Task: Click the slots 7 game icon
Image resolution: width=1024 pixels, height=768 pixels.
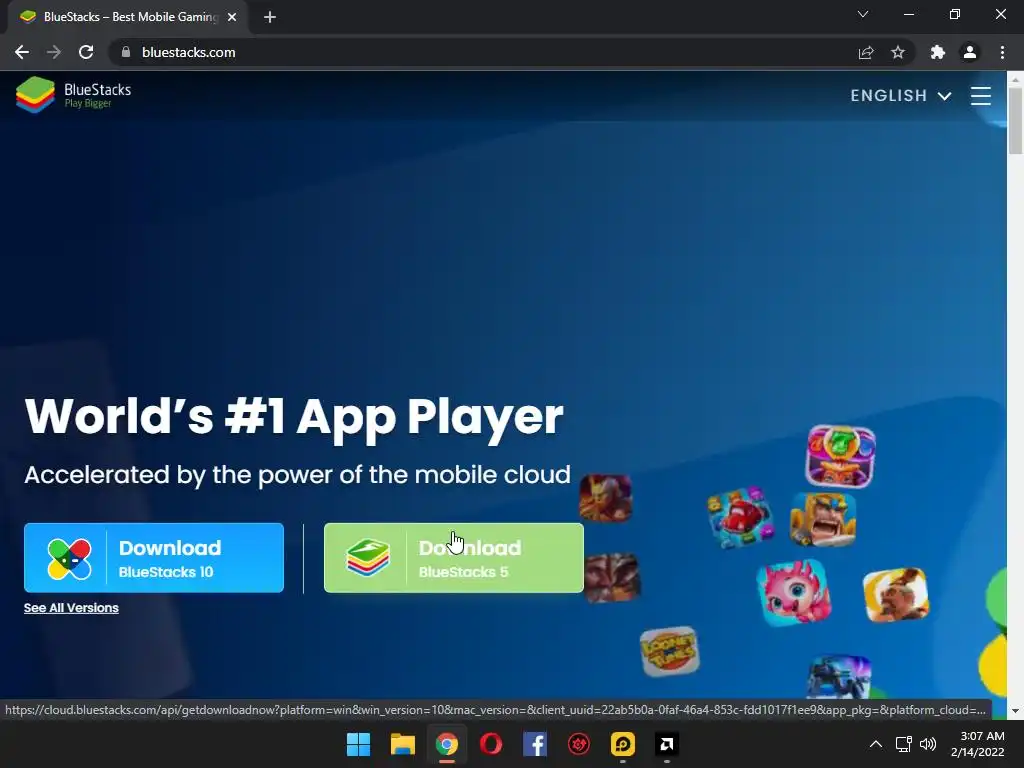Action: pyautogui.click(x=840, y=456)
